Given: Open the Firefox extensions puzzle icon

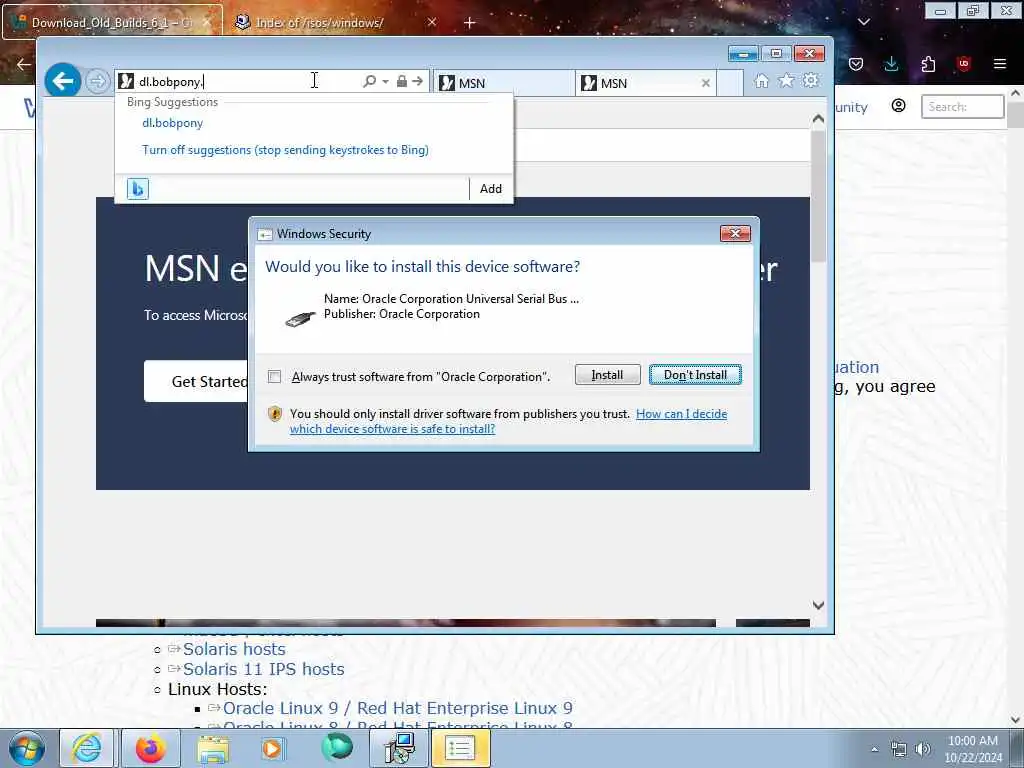Looking at the screenshot, I should pos(928,64).
